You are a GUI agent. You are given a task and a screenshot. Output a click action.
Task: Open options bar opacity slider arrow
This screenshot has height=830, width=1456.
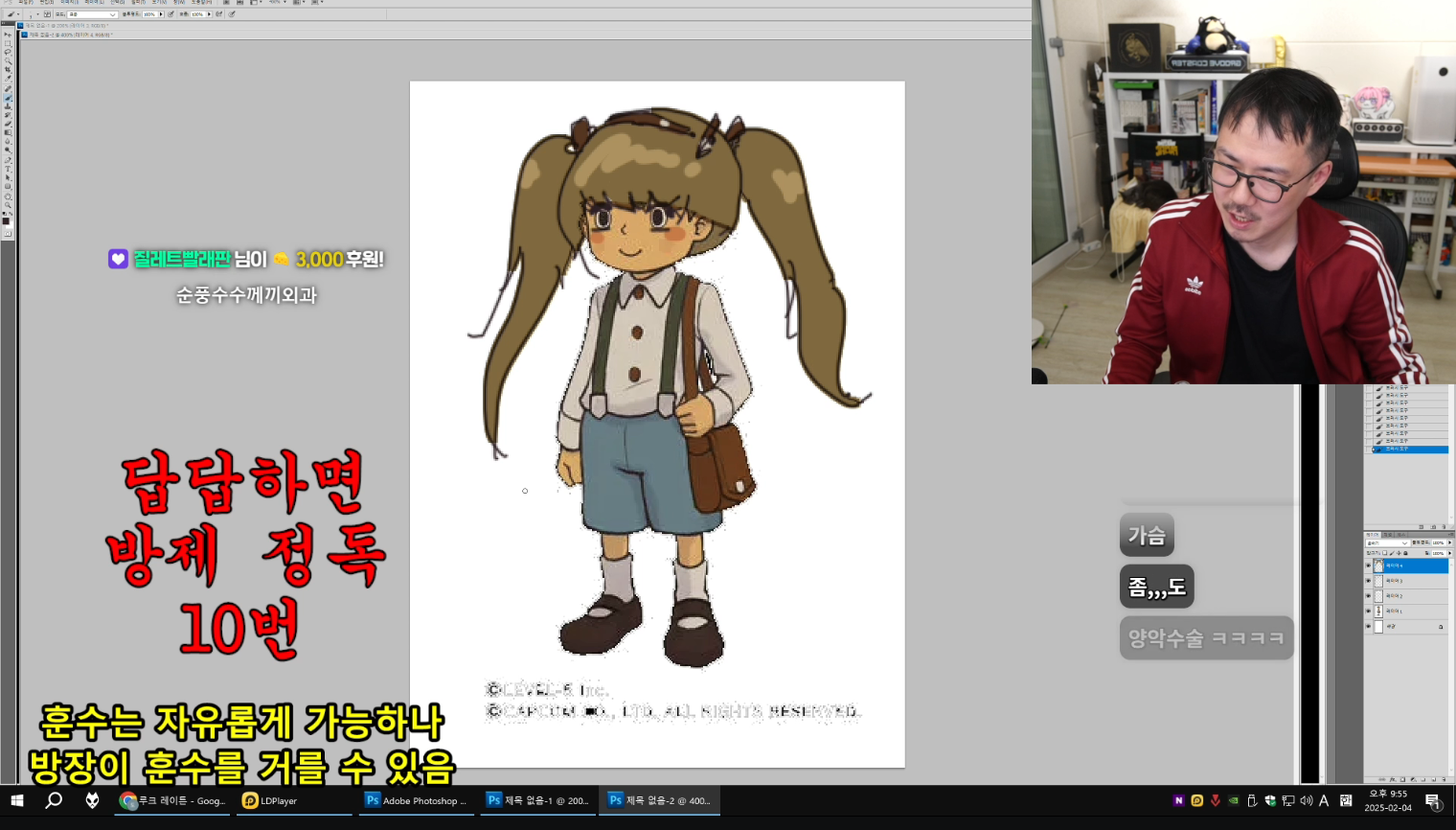tap(161, 14)
